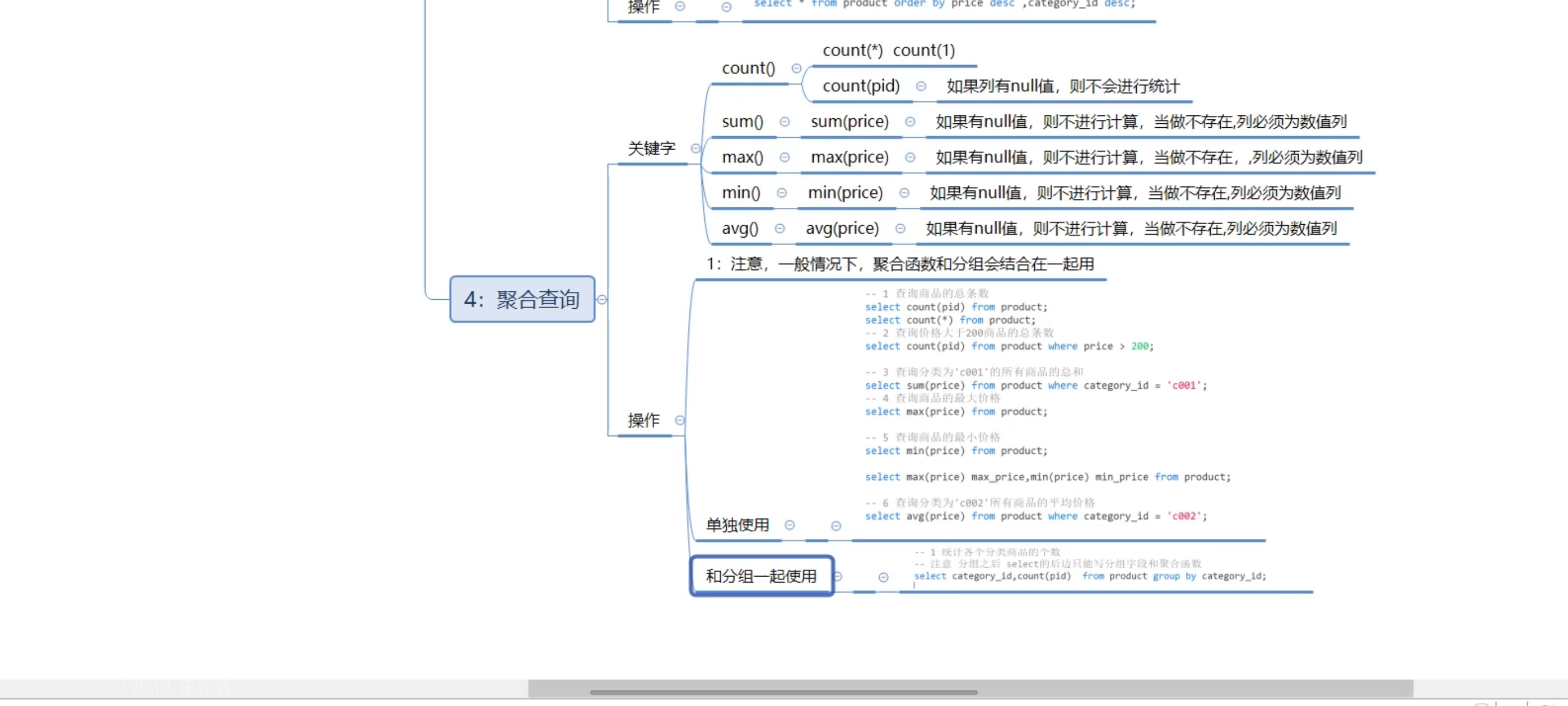Screen dimensions: 1568x706
Task: Select the 单独使用 node
Action: click(x=737, y=525)
